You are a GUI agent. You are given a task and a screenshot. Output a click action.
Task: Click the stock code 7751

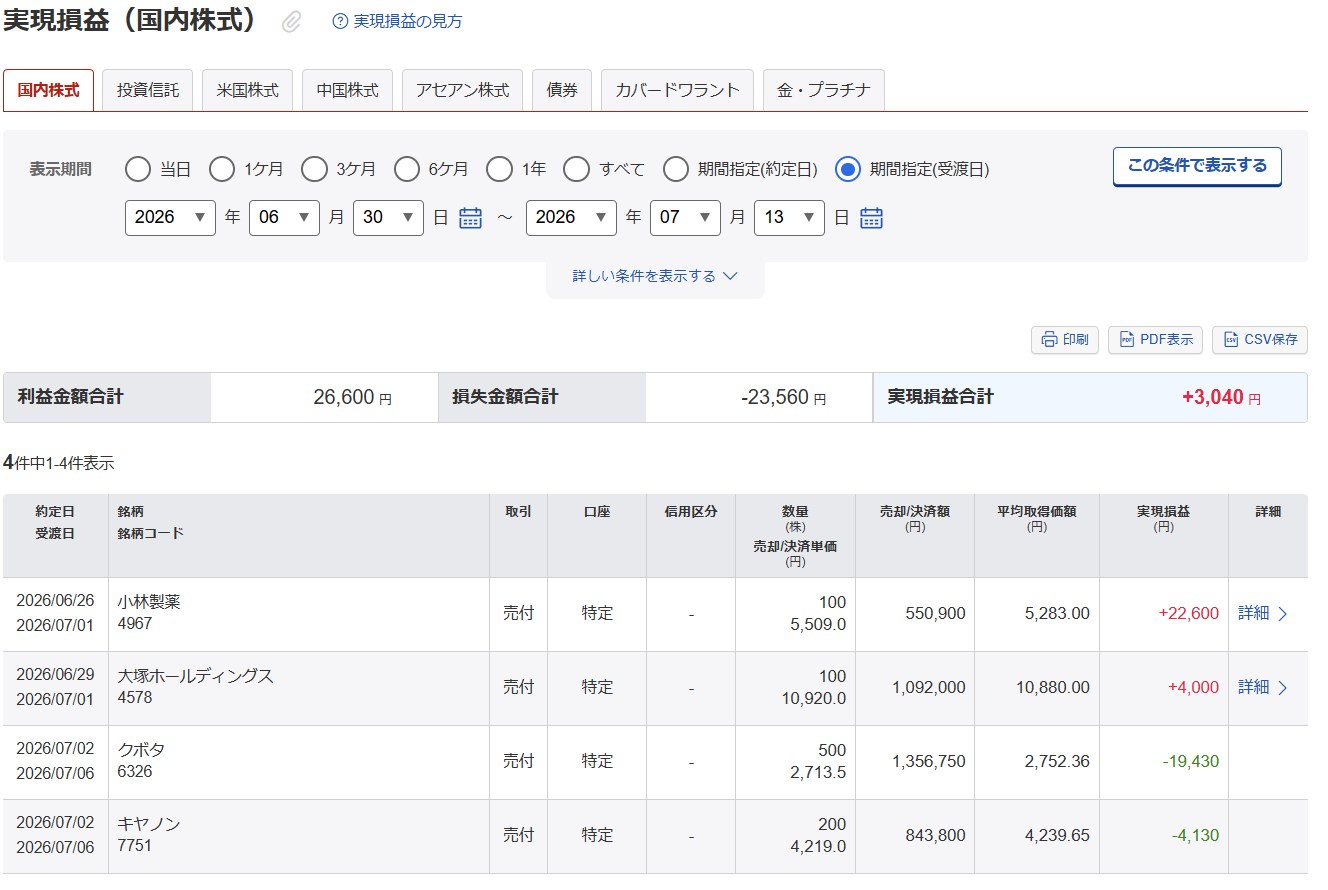135,846
